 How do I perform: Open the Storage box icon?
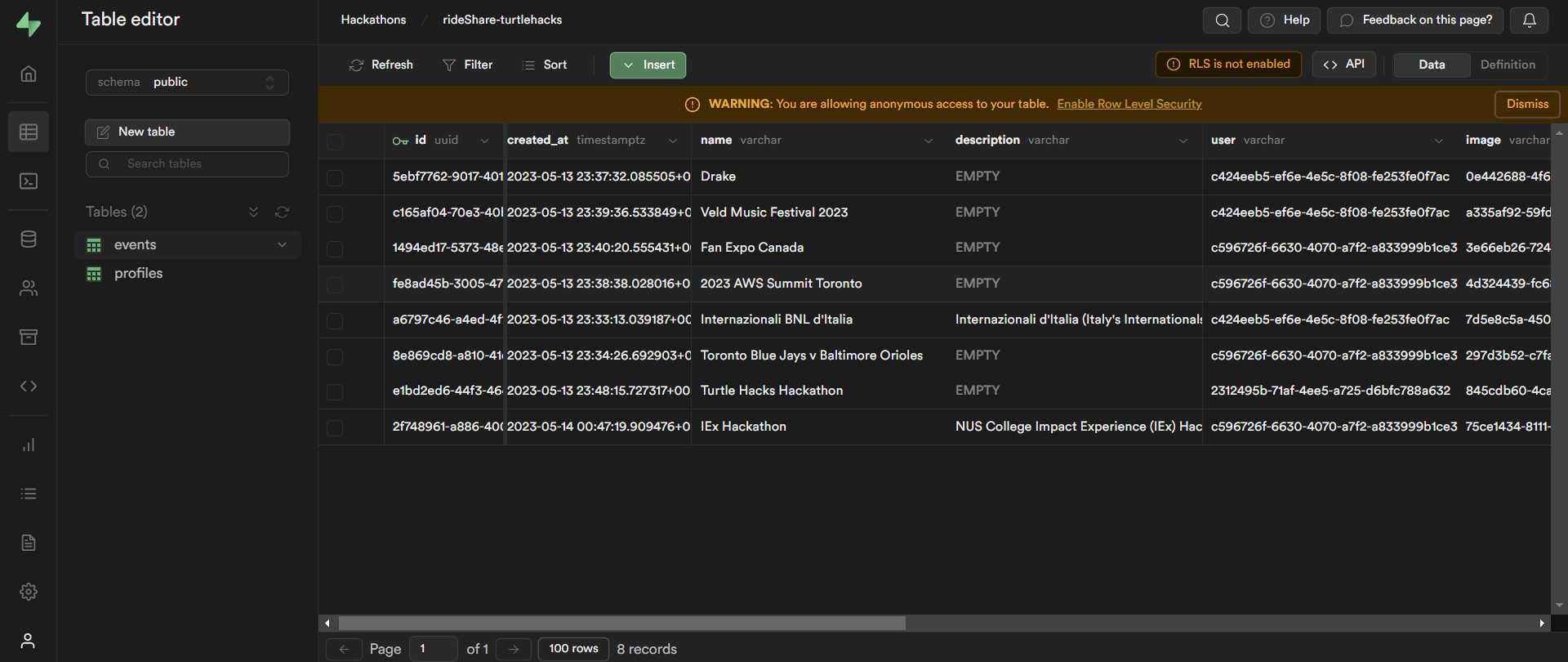pos(29,337)
